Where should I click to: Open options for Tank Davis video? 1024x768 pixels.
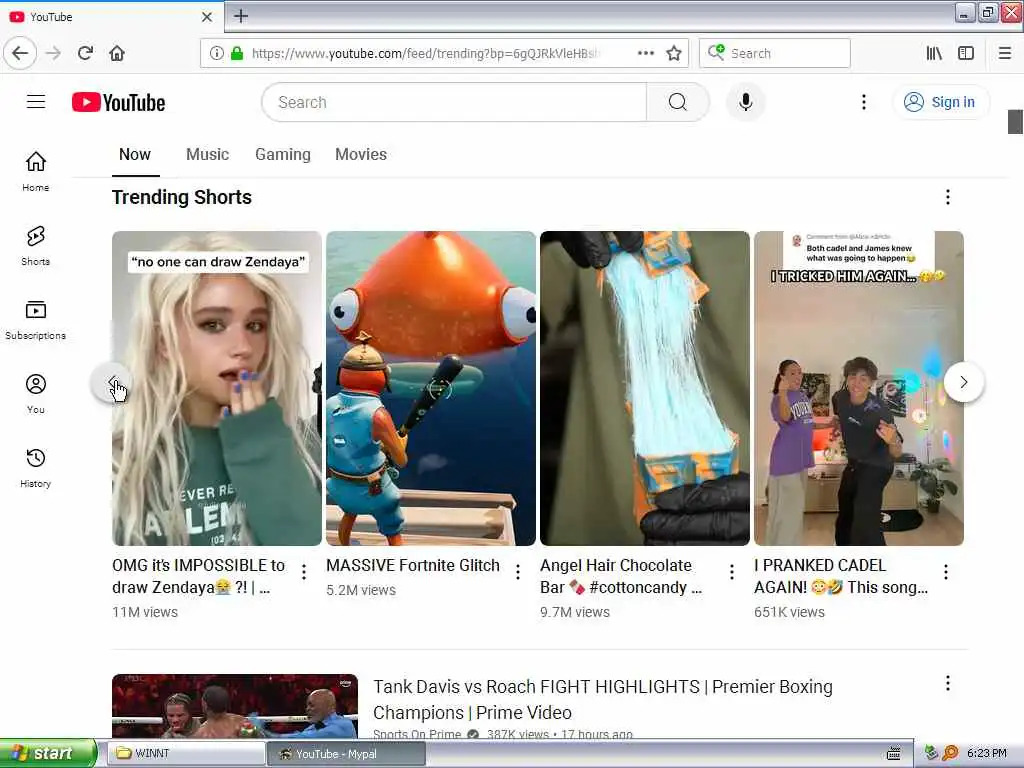tap(948, 684)
